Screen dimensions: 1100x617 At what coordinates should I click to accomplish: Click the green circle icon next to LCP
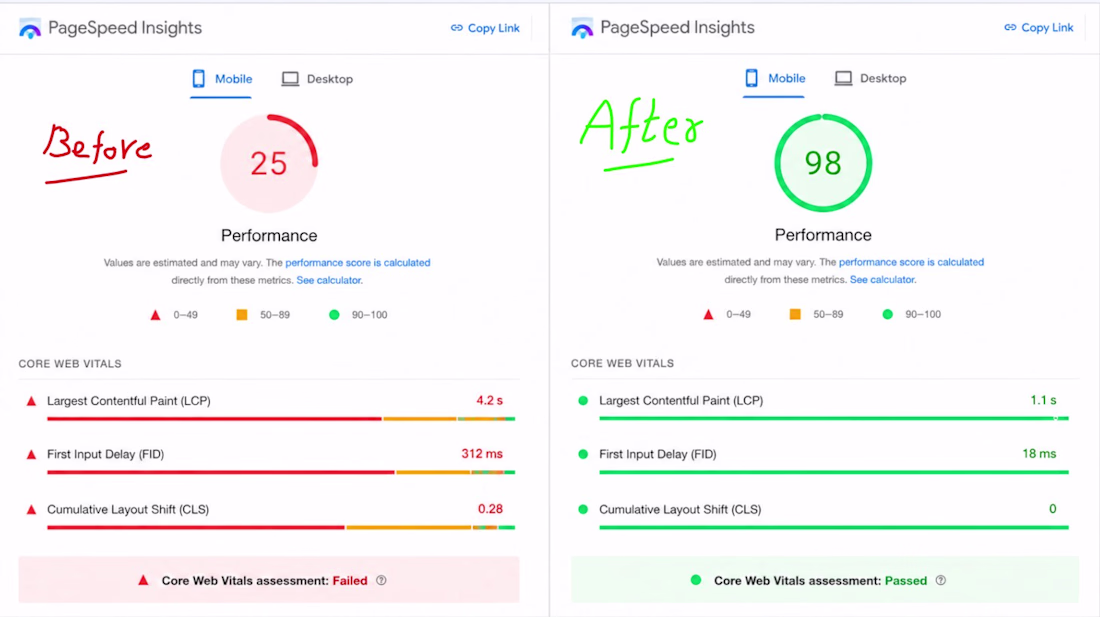(x=583, y=400)
